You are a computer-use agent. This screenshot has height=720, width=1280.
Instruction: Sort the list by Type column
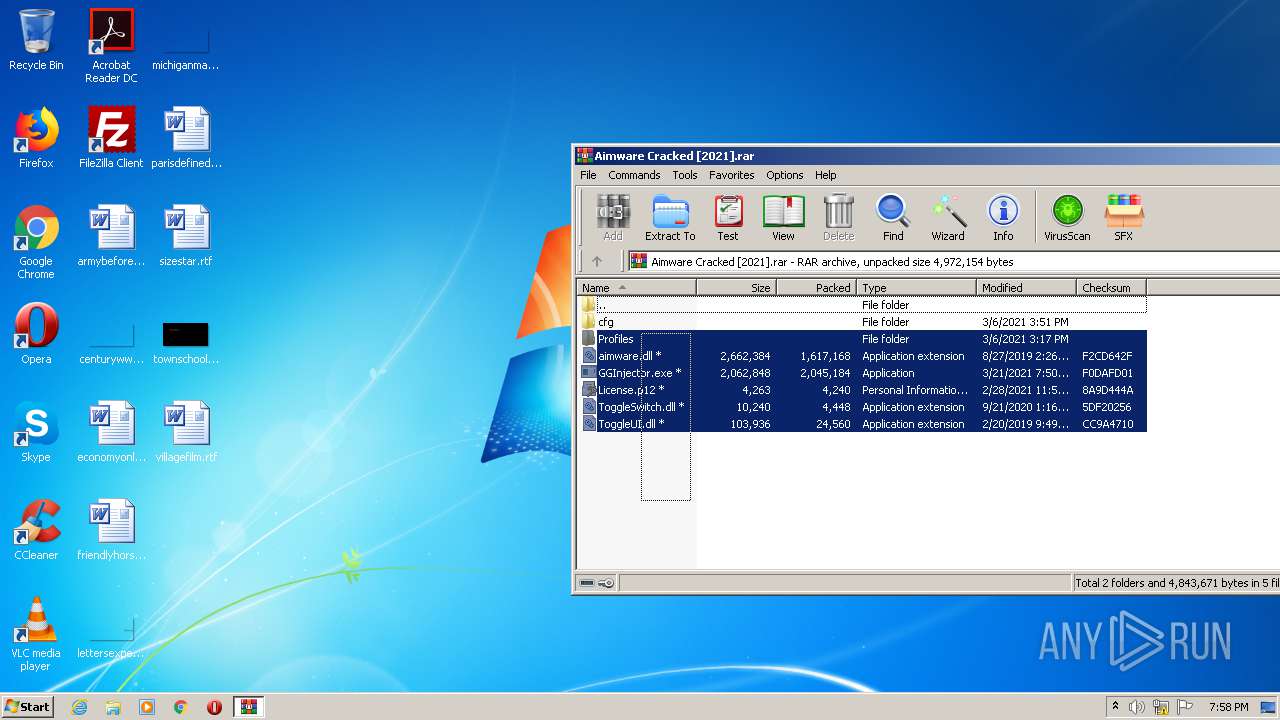coord(916,288)
